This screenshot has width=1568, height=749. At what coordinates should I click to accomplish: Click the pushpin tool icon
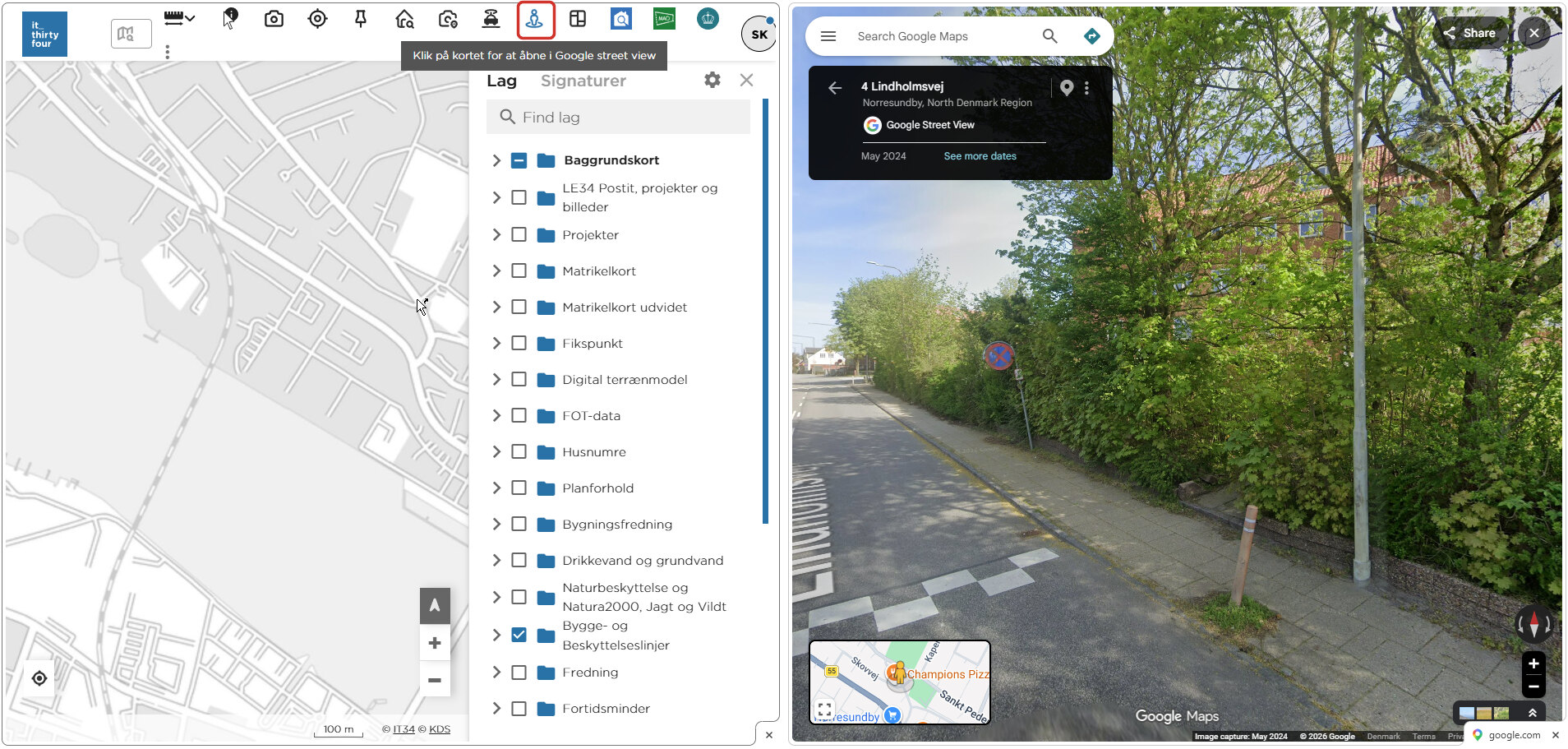coord(361,18)
